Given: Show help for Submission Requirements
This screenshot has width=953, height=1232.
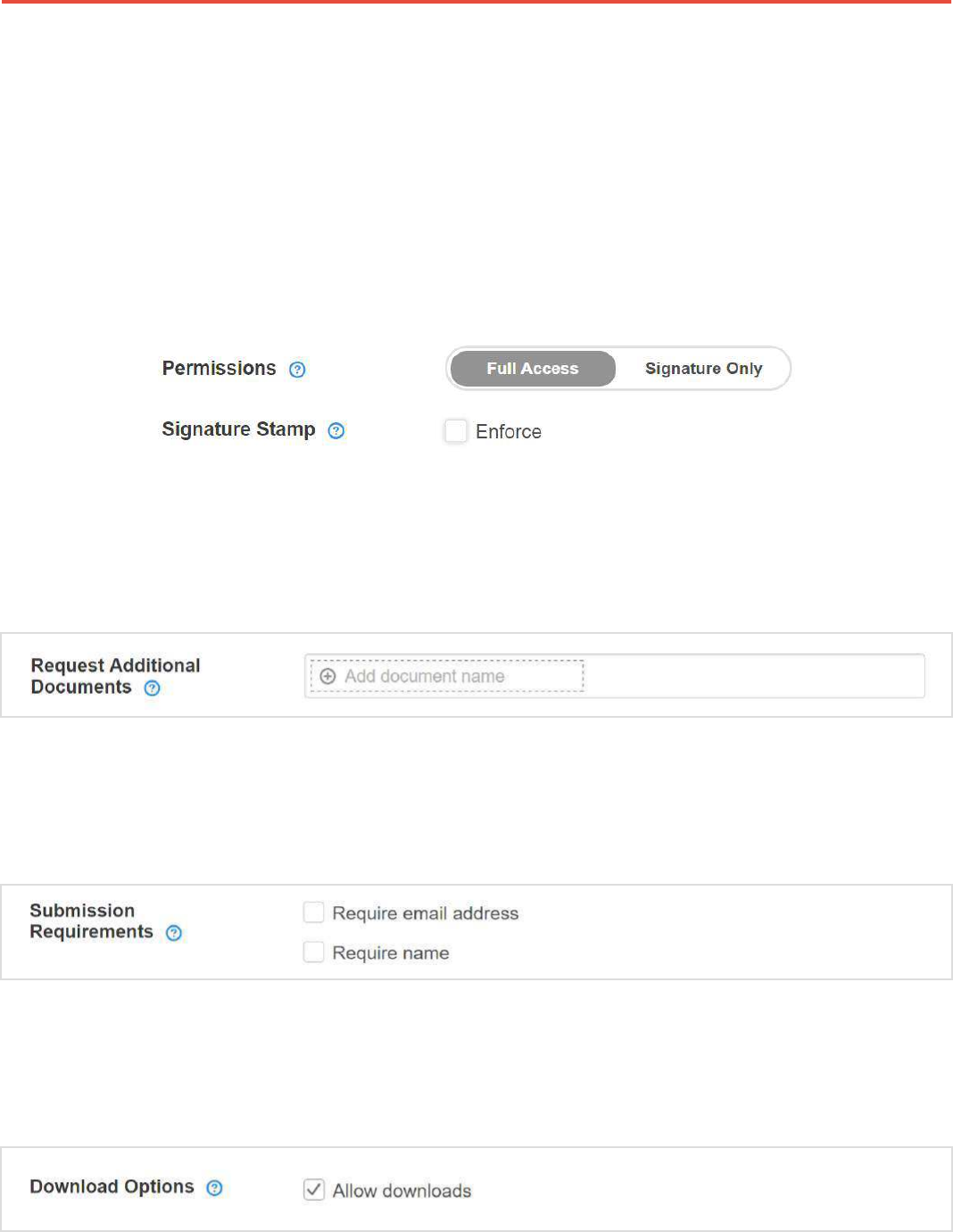Looking at the screenshot, I should point(174,933).
